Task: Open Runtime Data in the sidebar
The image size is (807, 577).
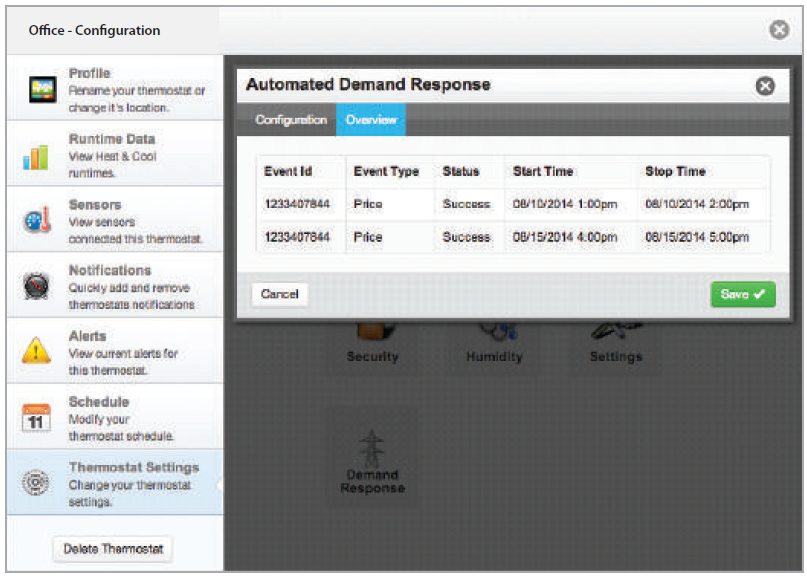Action: point(115,154)
